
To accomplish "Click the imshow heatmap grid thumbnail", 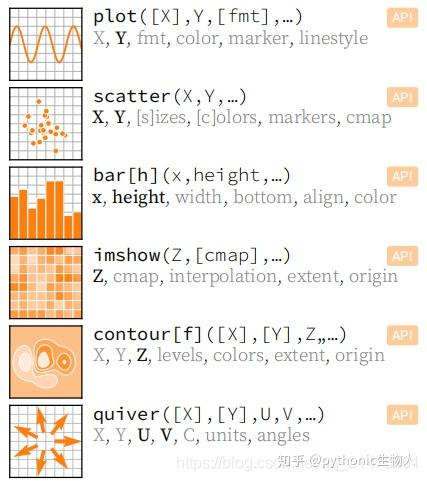I will pyautogui.click(x=46, y=283).
